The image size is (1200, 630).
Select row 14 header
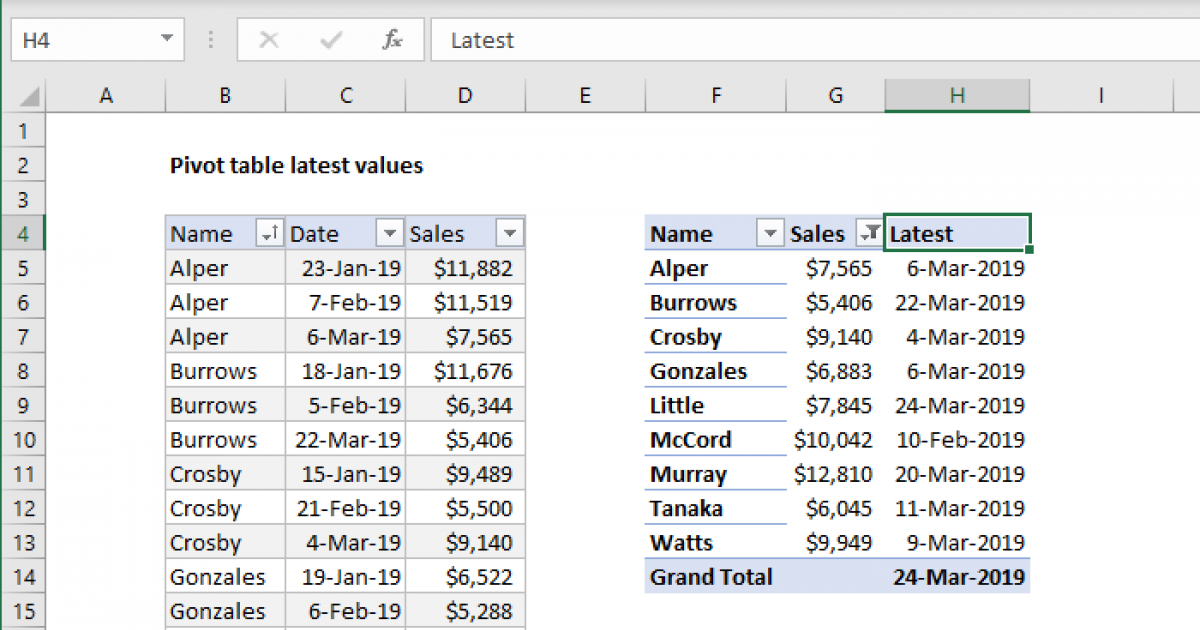tap(24, 577)
